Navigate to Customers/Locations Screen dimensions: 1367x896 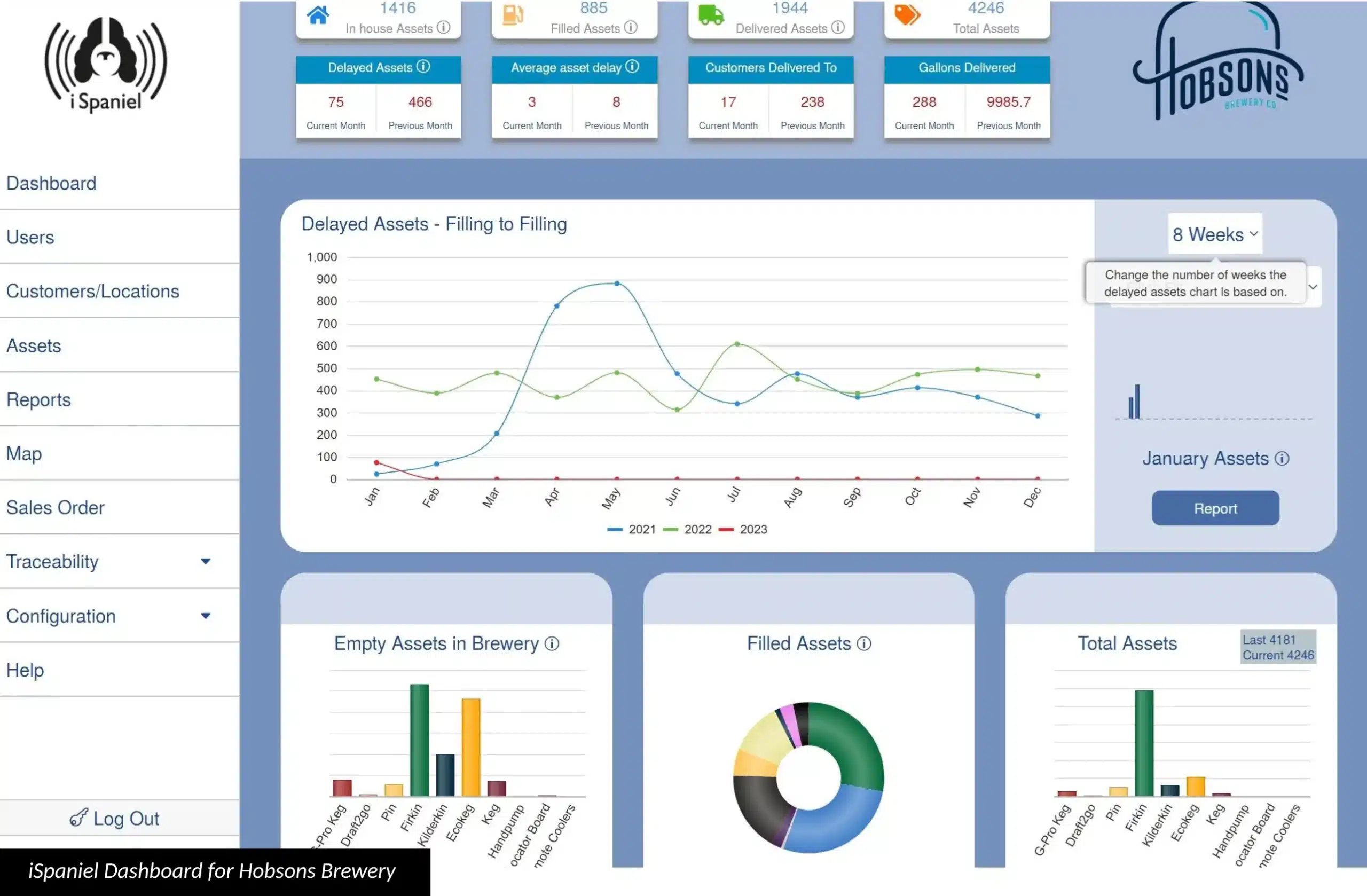click(93, 291)
